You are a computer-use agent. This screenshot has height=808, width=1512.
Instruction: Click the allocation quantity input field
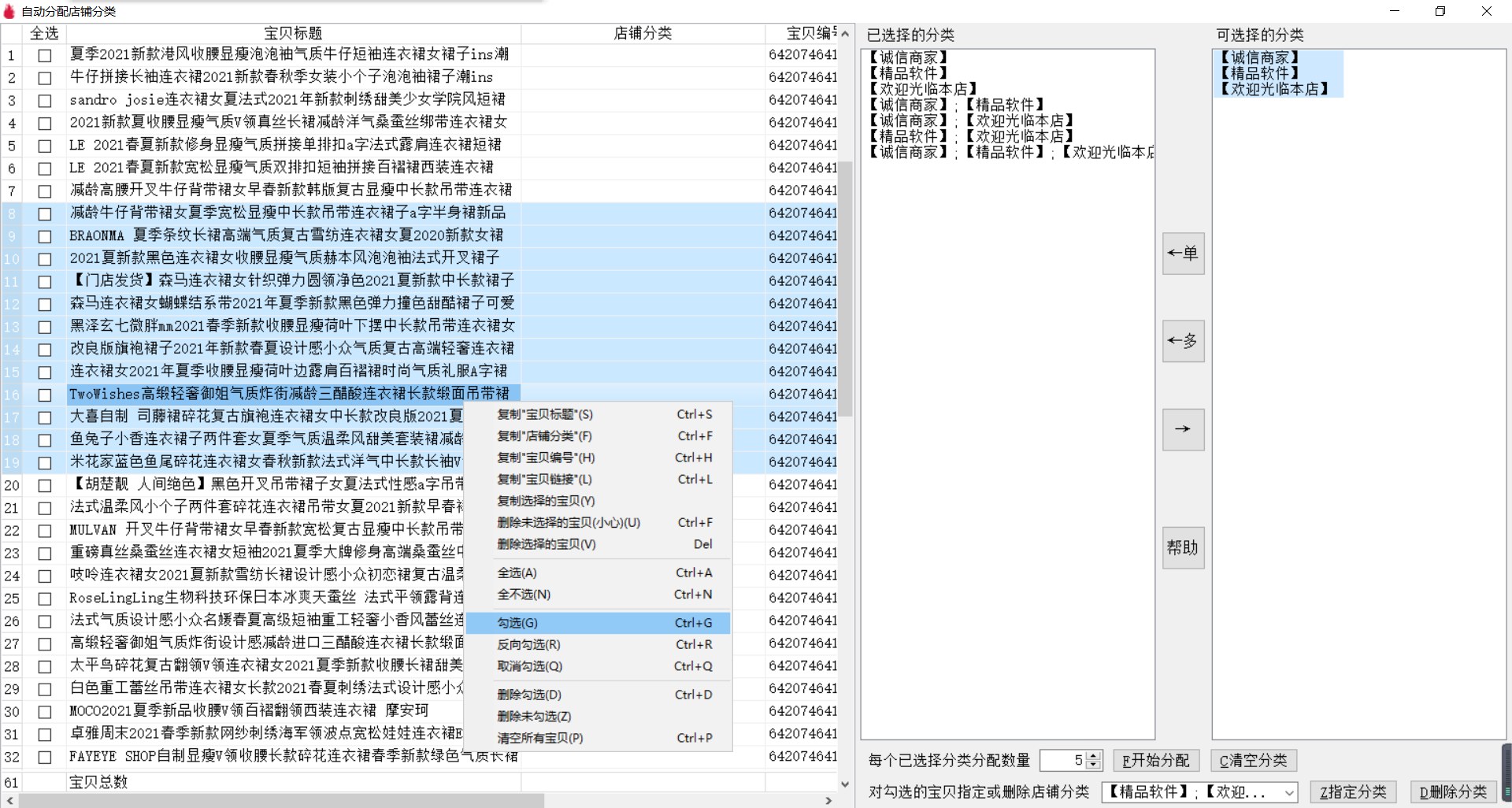[1062, 760]
